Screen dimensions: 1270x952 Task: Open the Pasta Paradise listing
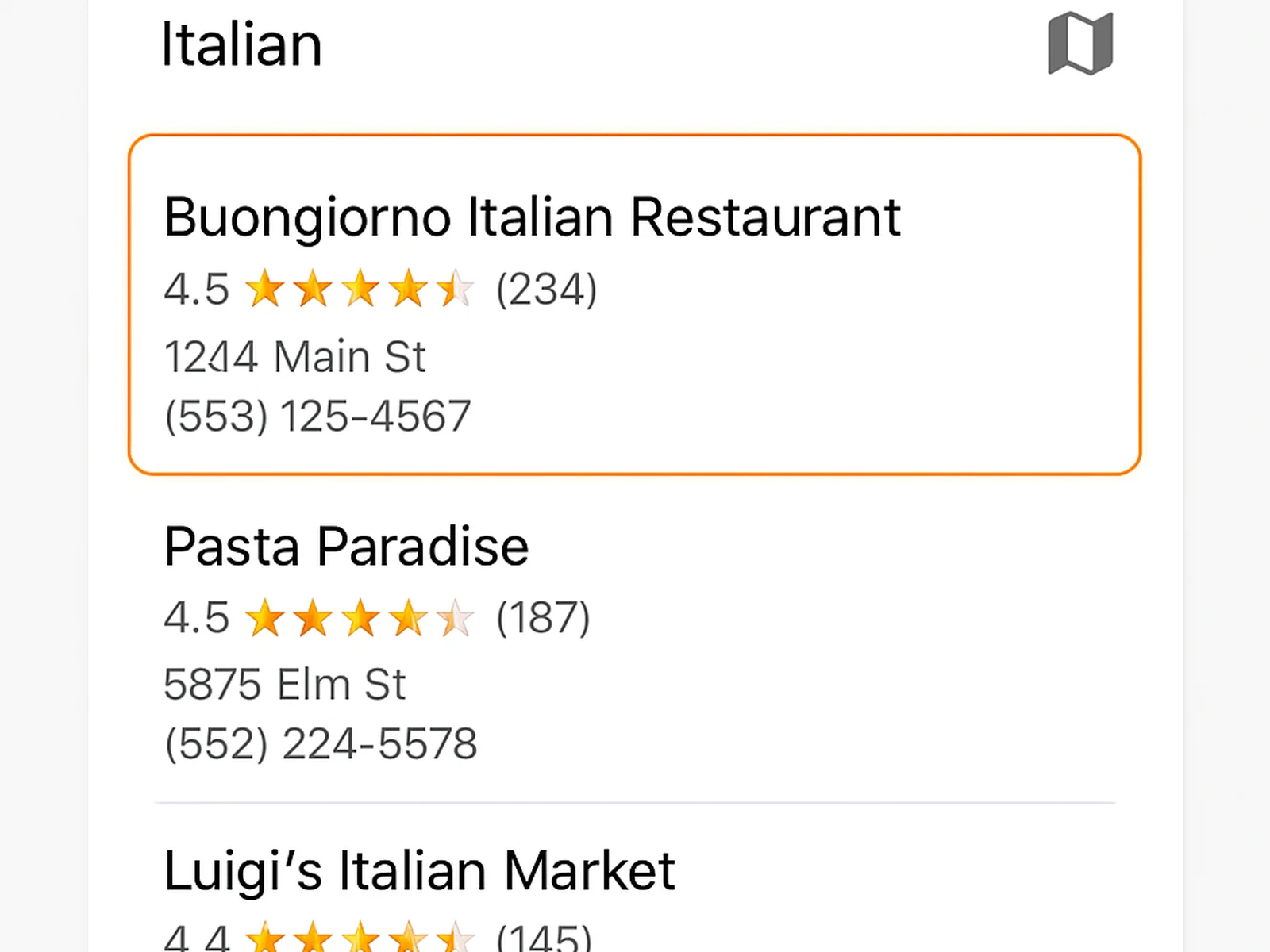[x=346, y=546]
